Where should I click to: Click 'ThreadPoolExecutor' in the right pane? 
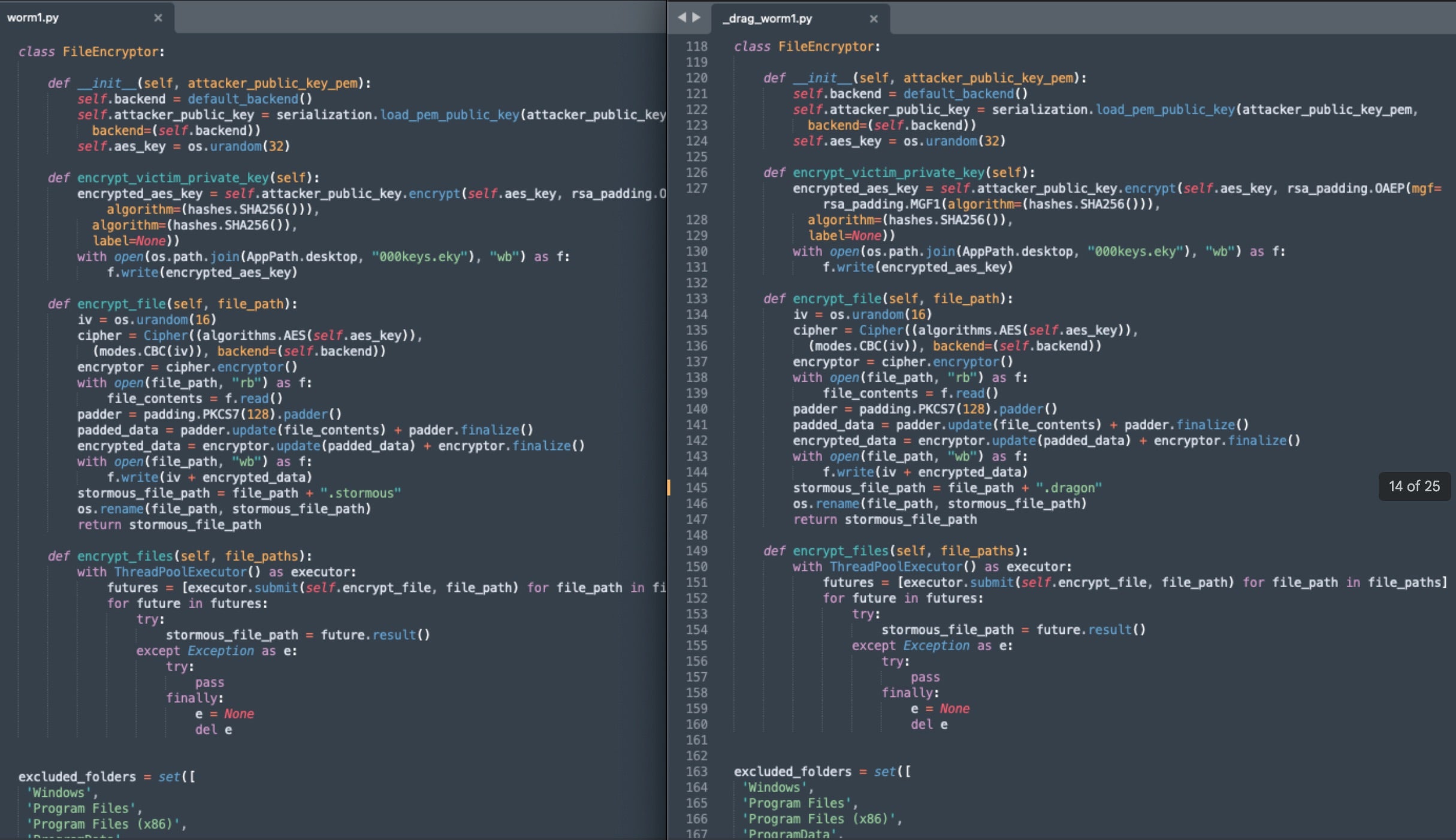point(896,567)
